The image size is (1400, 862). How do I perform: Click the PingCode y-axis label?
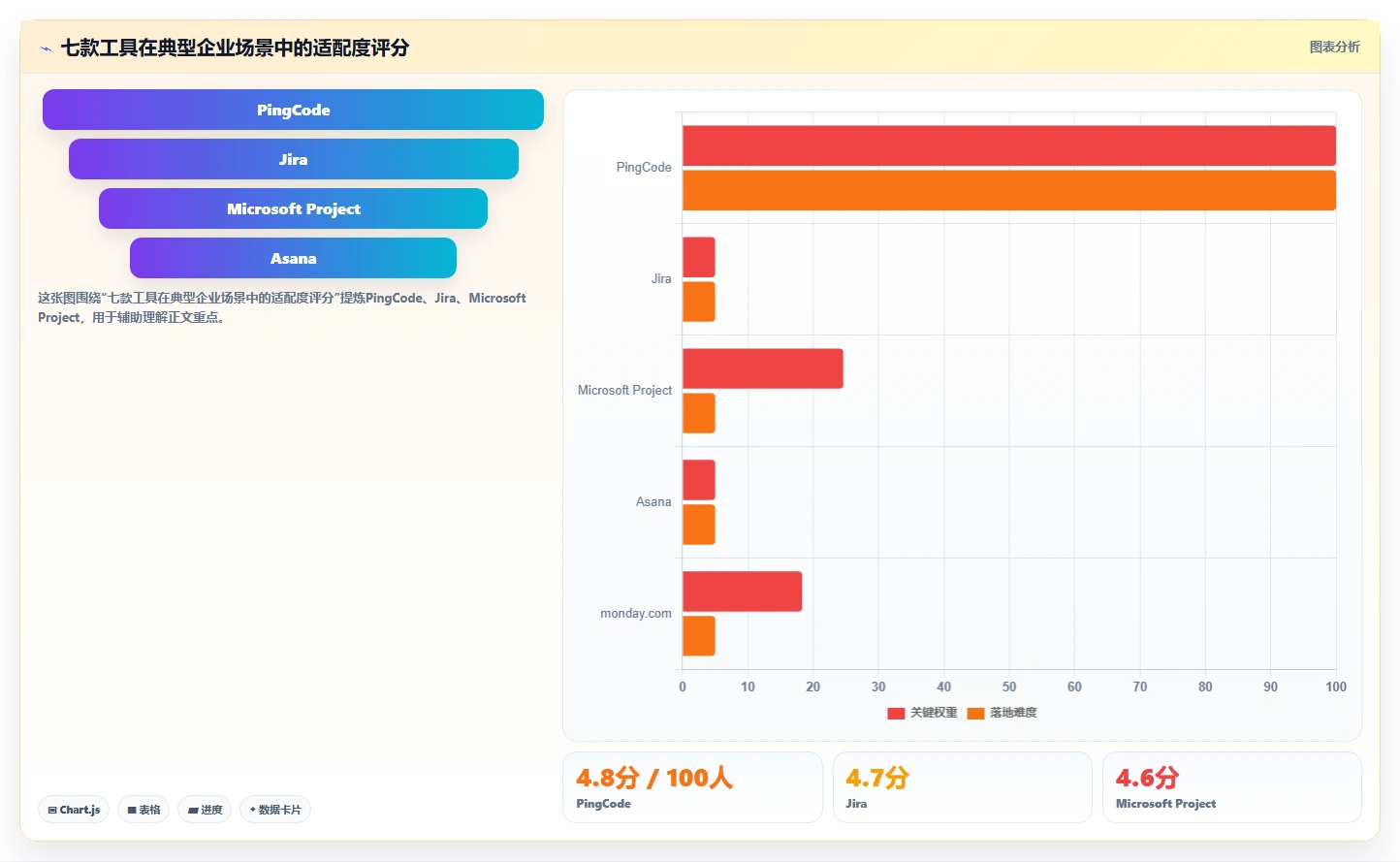click(644, 168)
